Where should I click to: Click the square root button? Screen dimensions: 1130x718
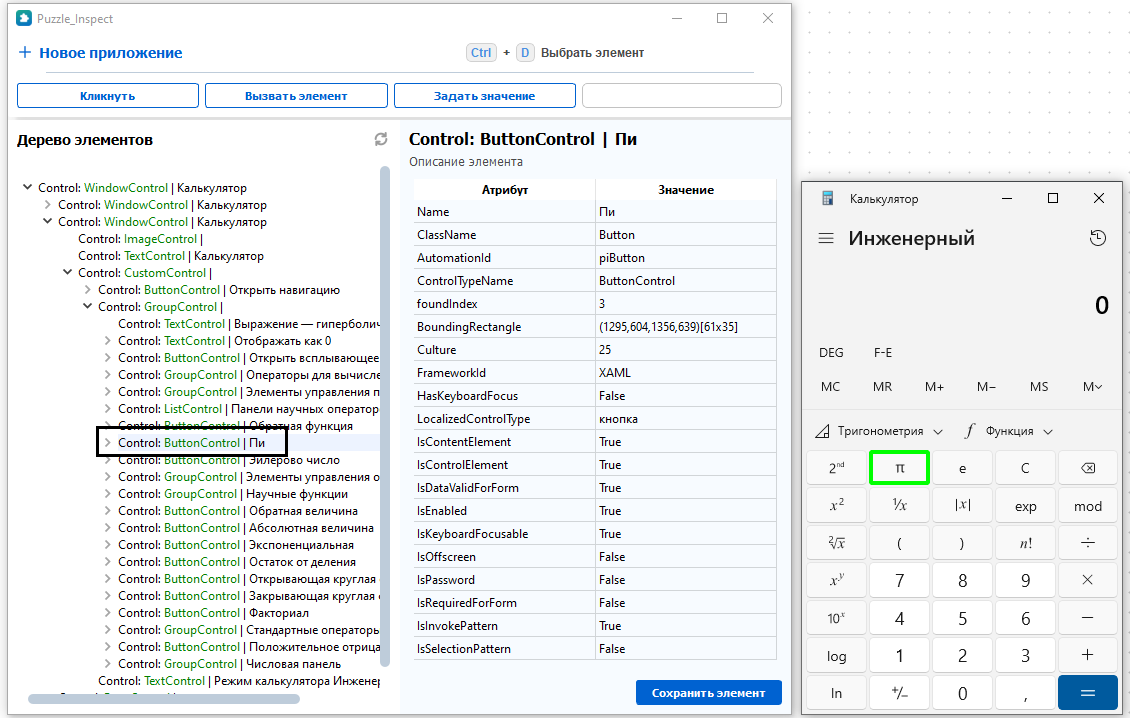(836, 544)
